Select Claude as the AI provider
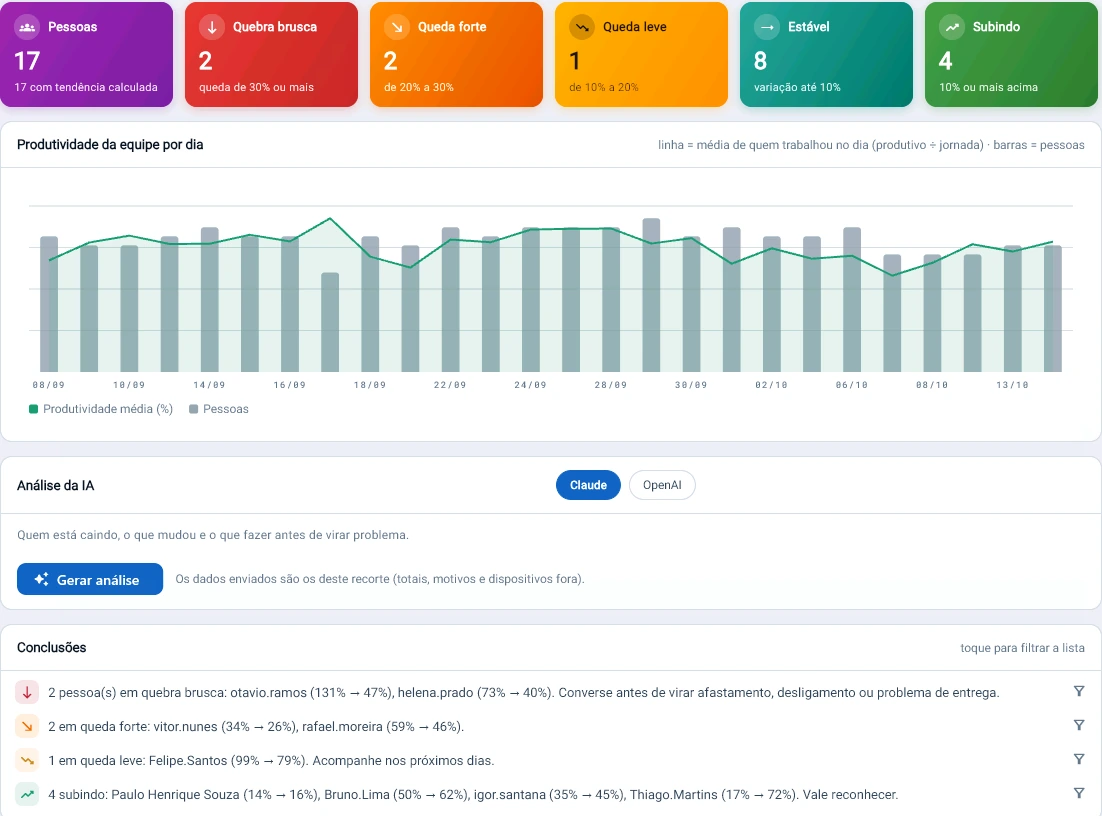 (x=588, y=485)
